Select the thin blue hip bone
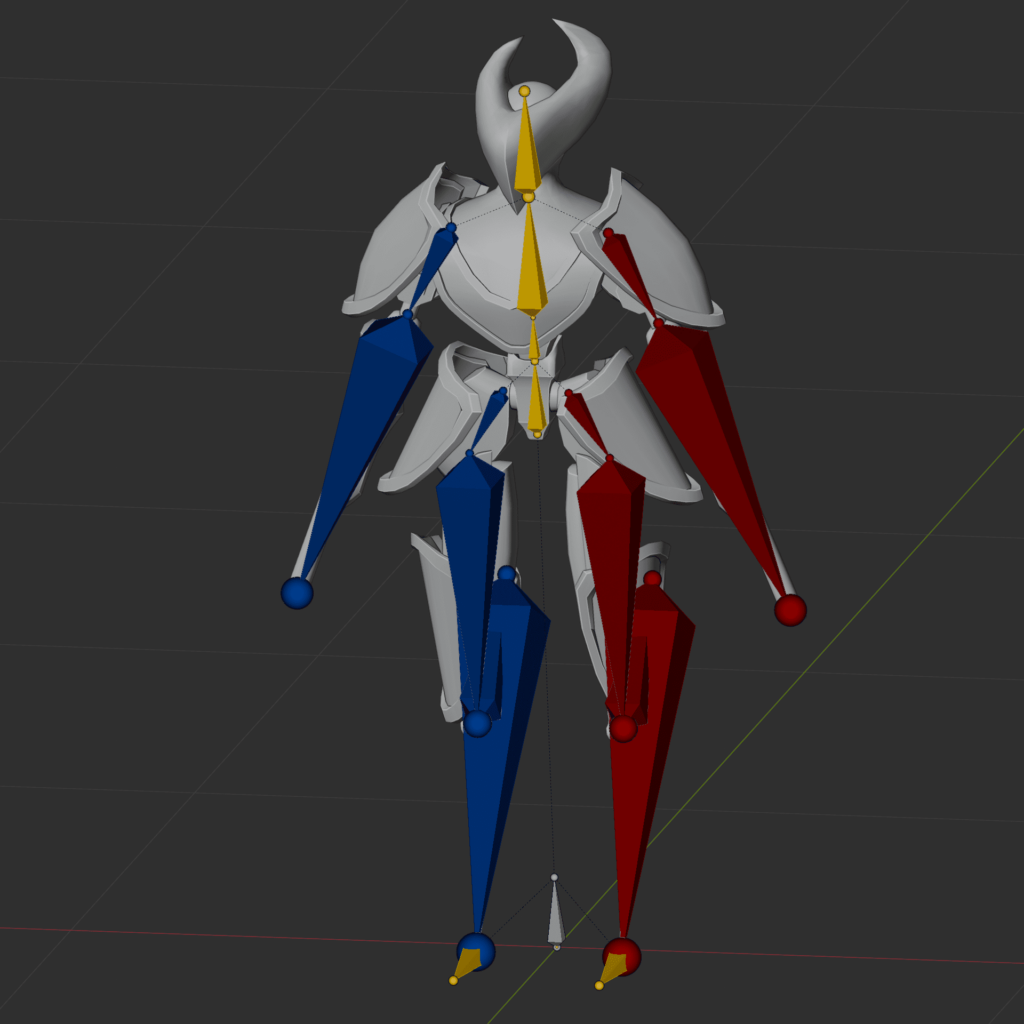 (487, 421)
